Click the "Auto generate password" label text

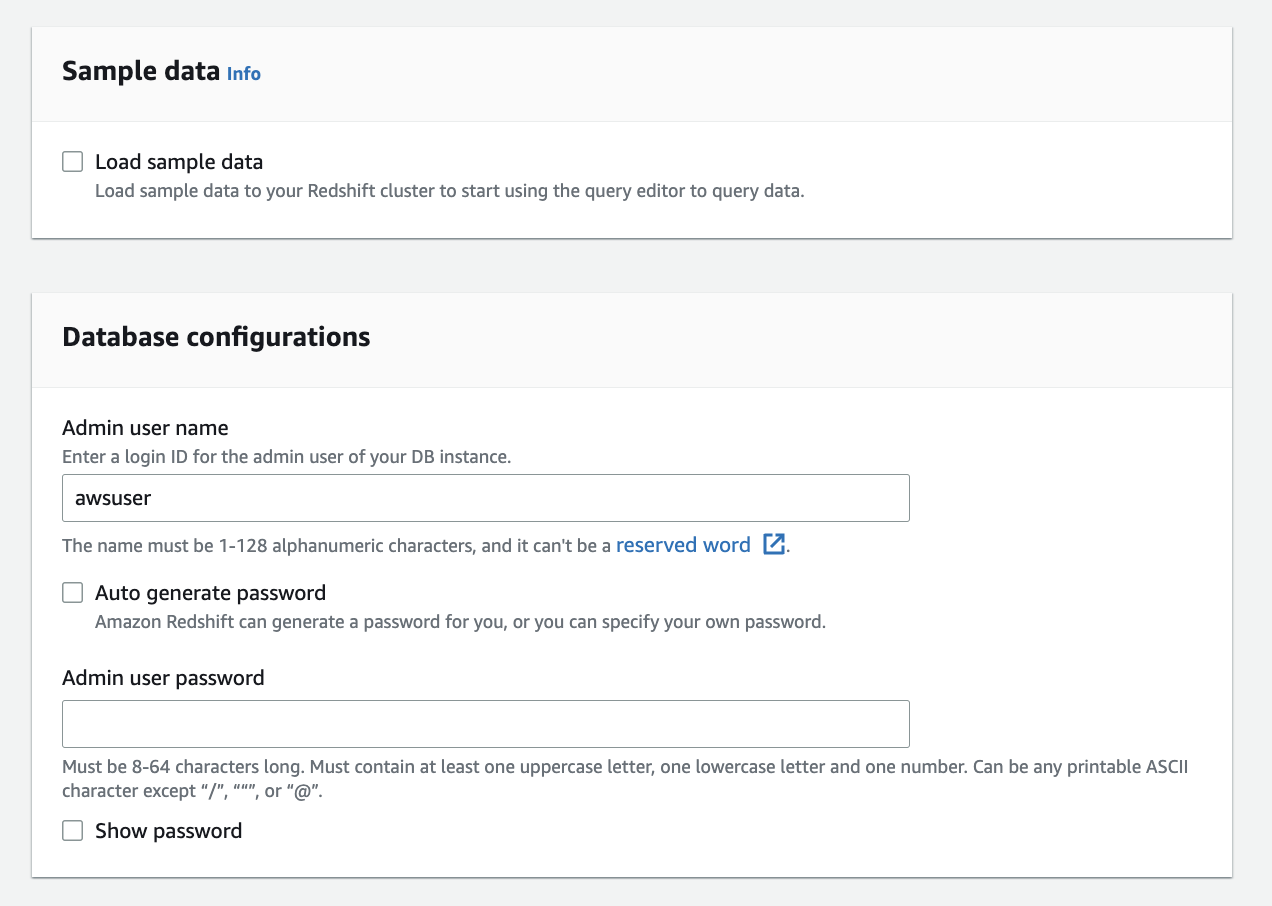210,593
